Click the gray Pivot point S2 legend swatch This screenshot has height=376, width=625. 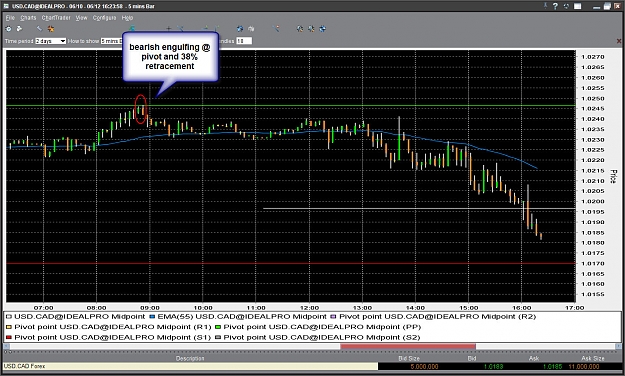tap(218, 337)
